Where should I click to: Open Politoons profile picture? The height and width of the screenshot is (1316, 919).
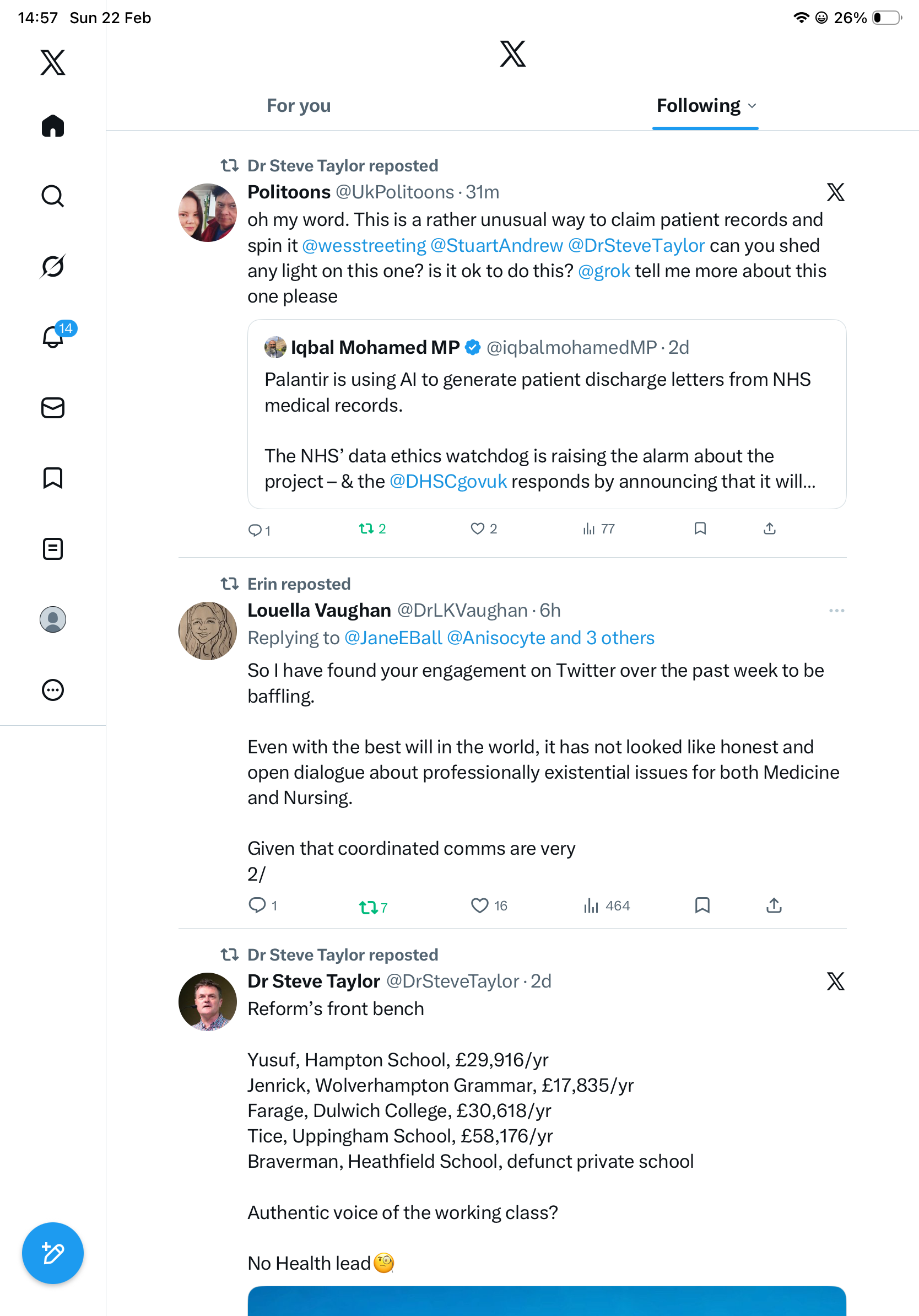pos(207,213)
